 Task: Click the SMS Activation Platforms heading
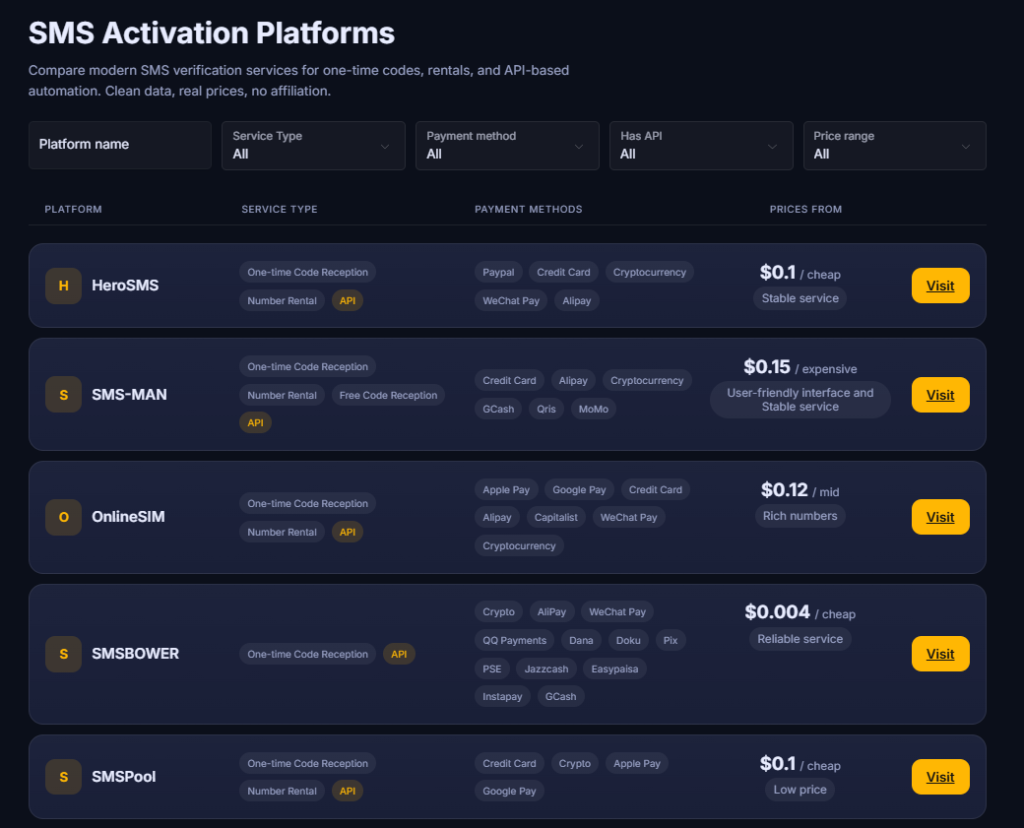pos(212,33)
